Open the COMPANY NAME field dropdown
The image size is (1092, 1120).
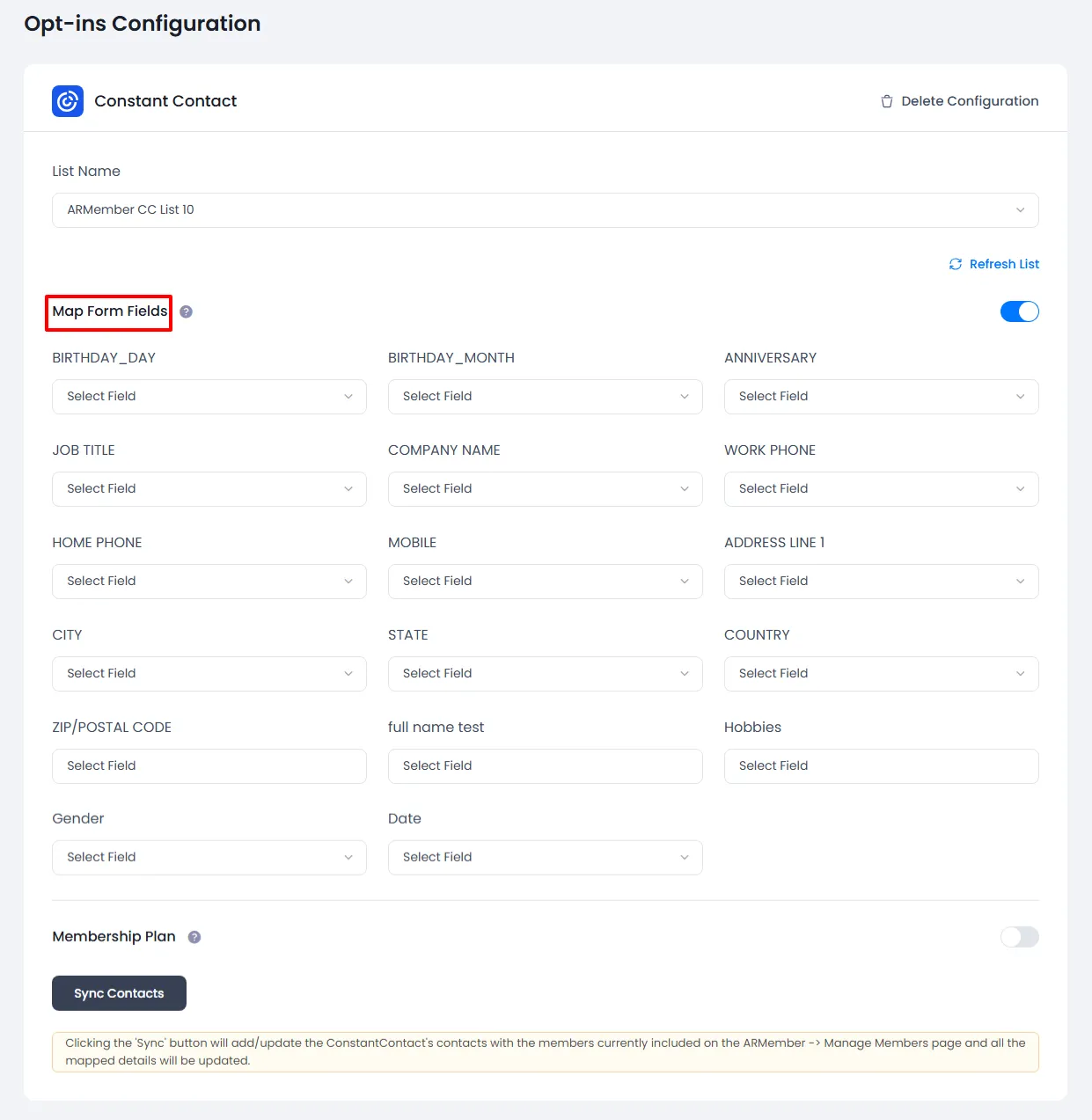[x=545, y=489]
